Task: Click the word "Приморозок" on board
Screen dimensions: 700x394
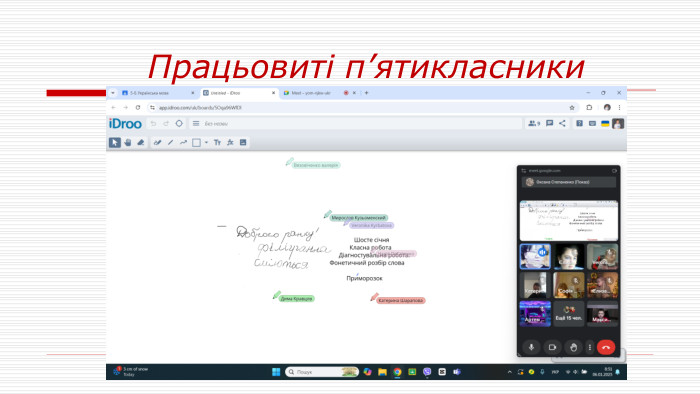Action: coord(364,278)
